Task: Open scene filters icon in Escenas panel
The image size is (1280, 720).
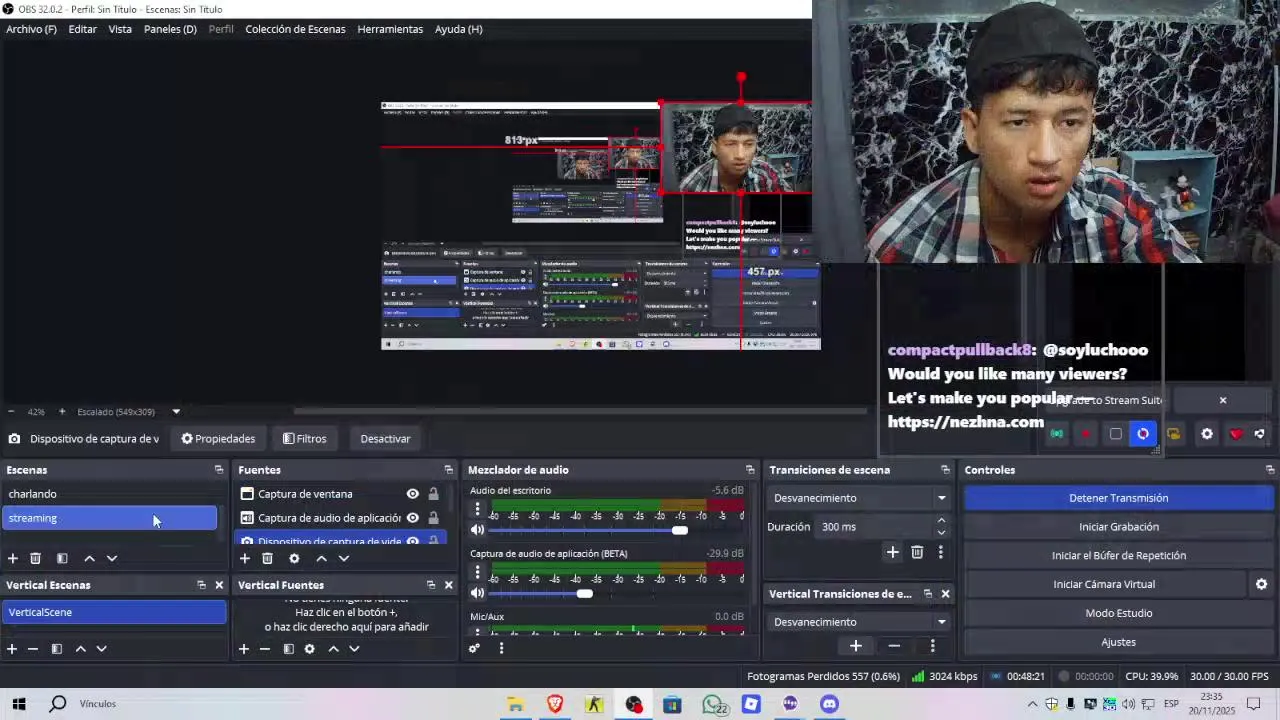Action: (x=62, y=558)
